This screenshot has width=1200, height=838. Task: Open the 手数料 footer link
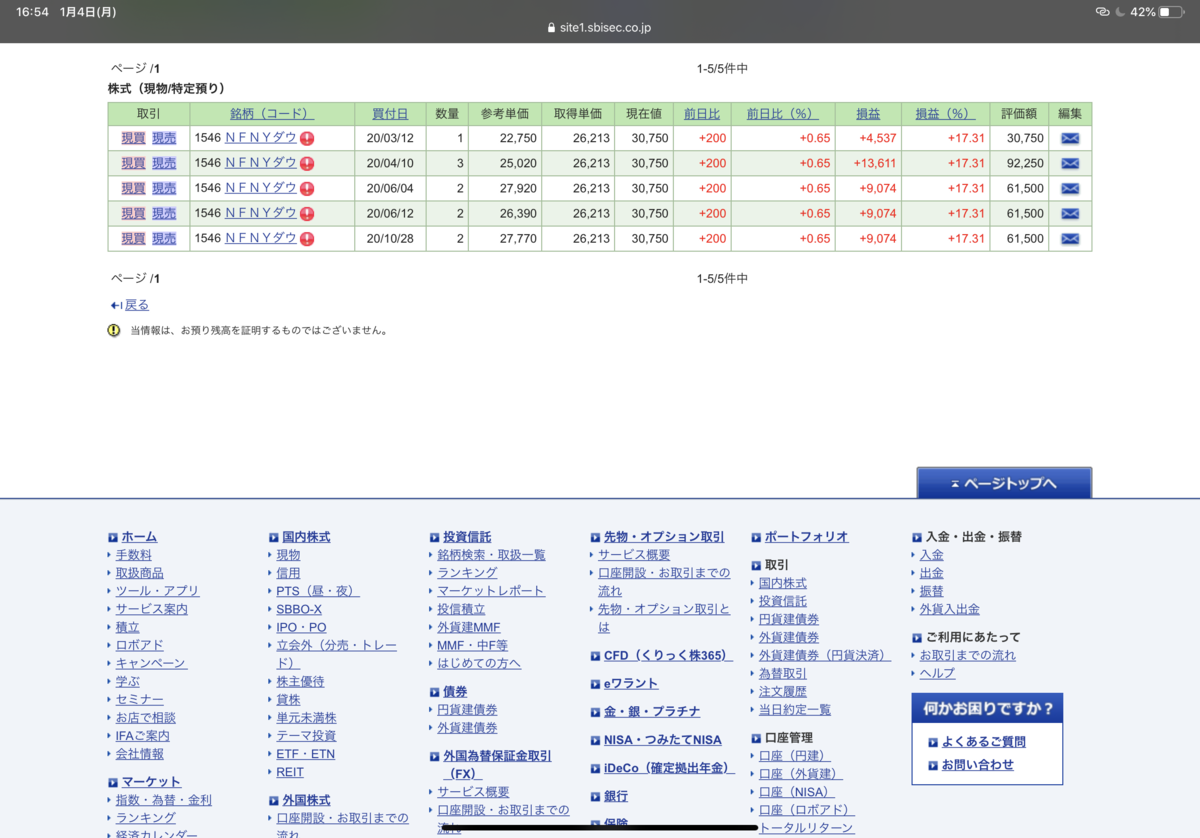pos(134,555)
